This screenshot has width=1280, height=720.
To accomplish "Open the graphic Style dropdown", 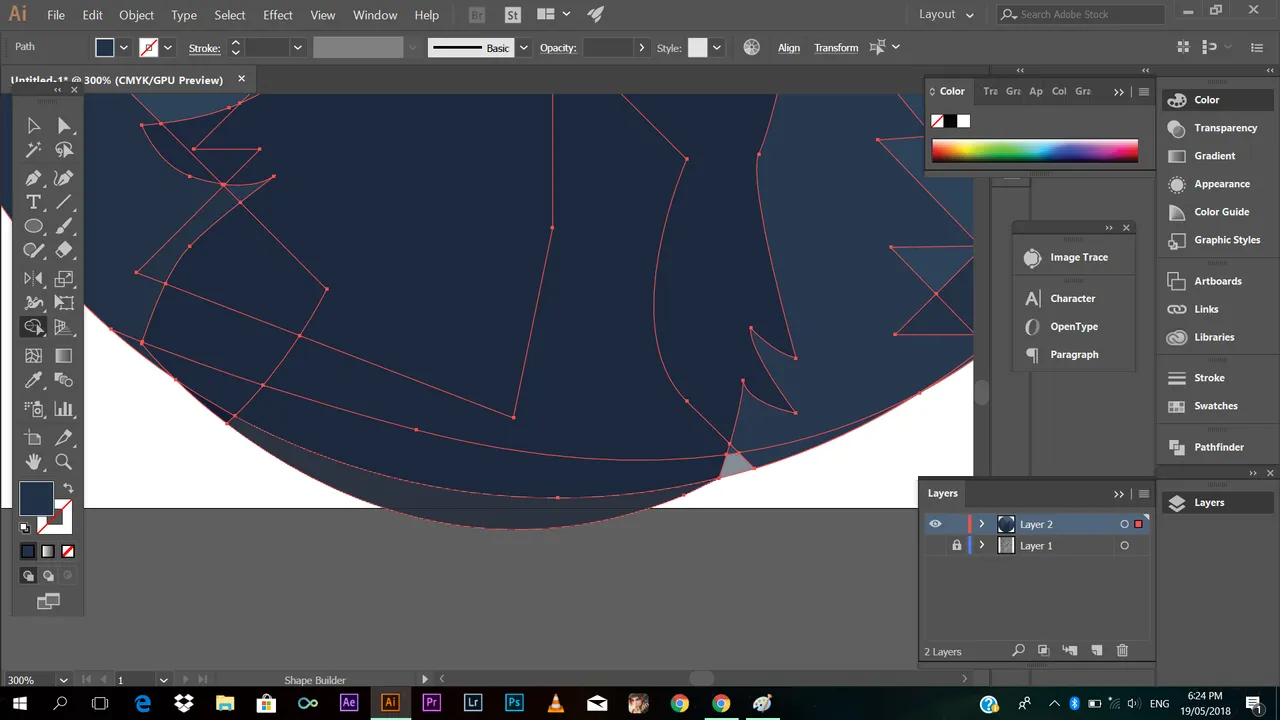I will 716,47.
